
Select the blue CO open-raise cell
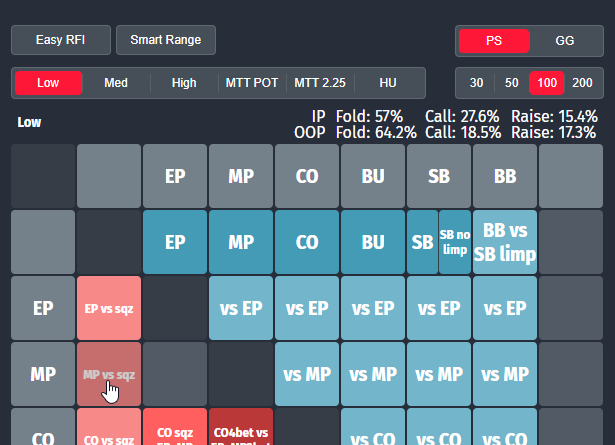click(x=307, y=242)
